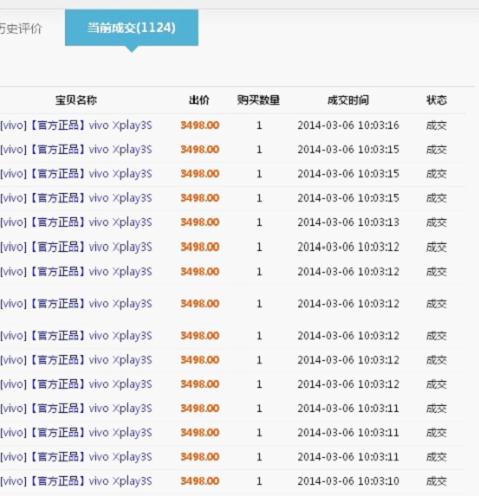Open the 历史评价 tab
The image size is (479, 496).
pos(21,29)
